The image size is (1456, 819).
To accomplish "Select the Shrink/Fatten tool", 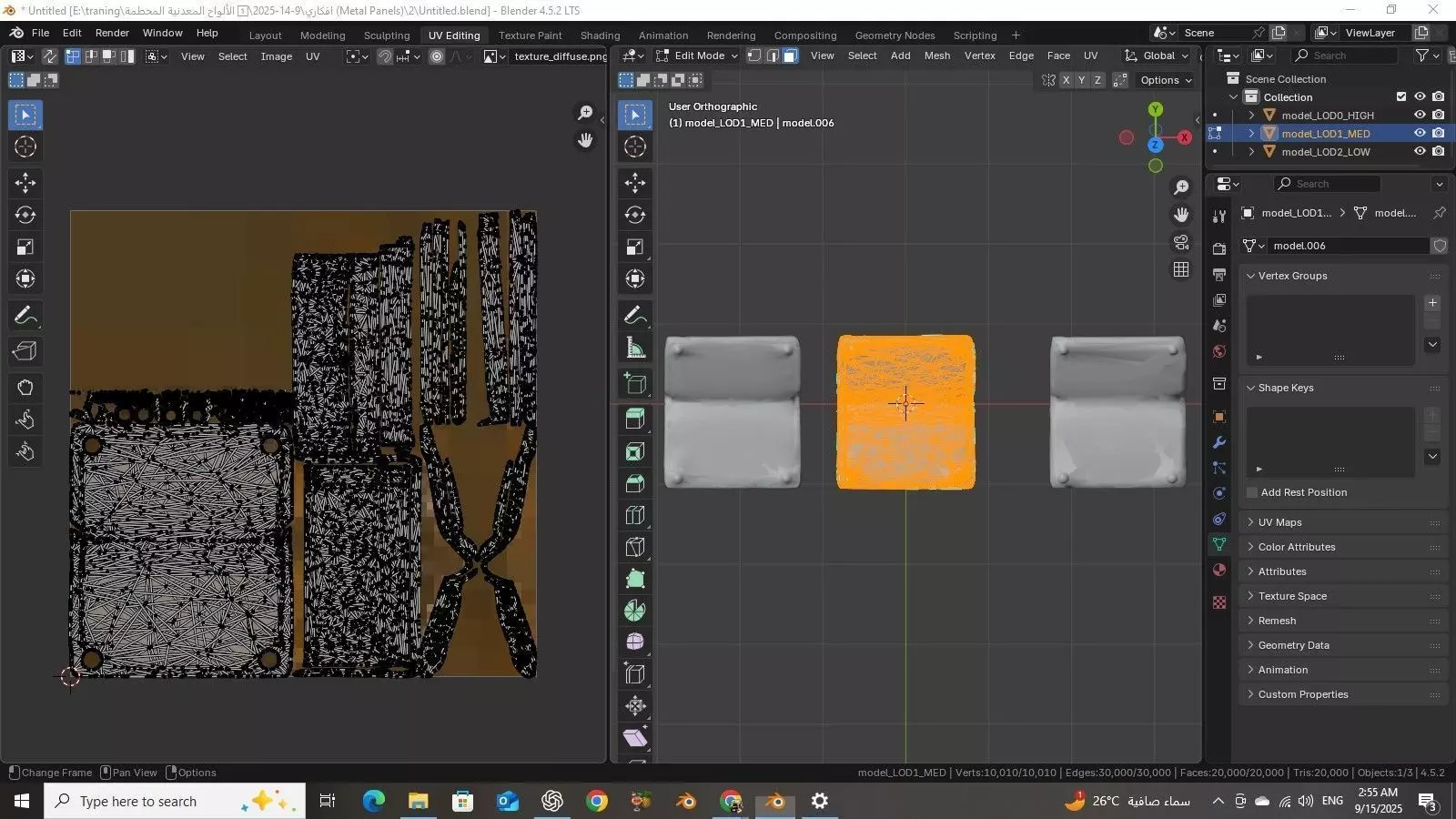I will (x=635, y=706).
